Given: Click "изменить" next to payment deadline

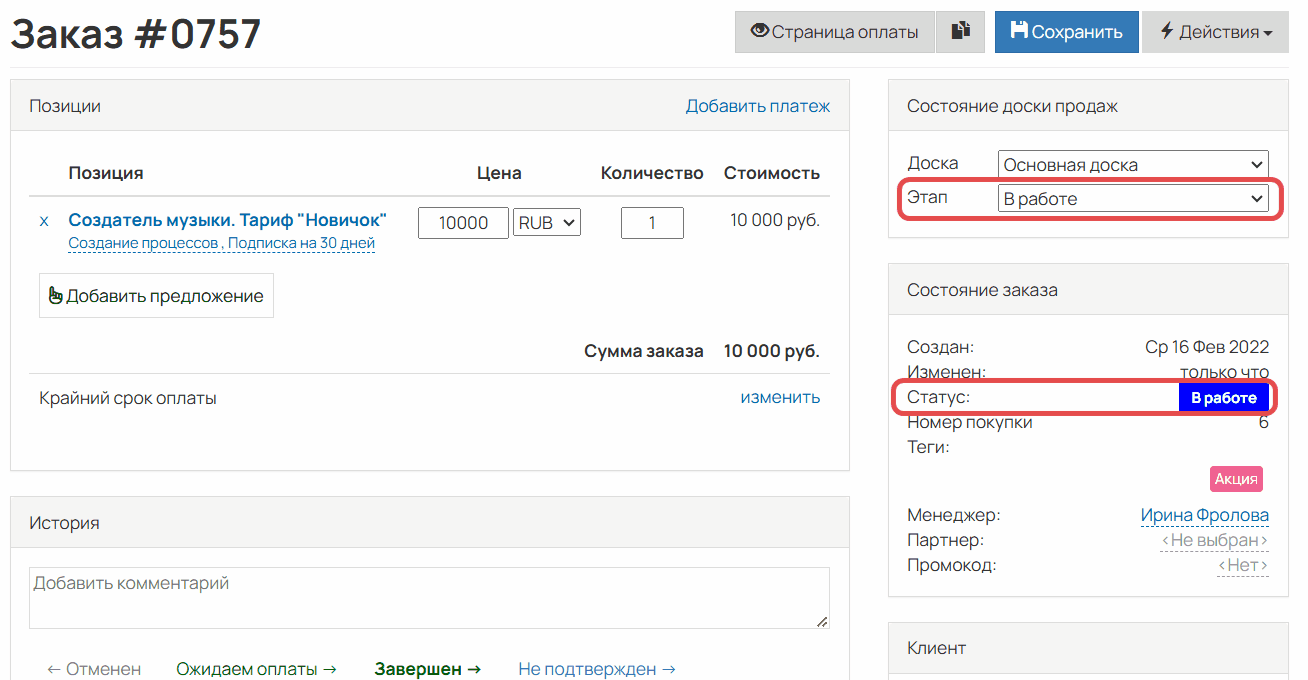Looking at the screenshot, I should [x=780, y=397].
